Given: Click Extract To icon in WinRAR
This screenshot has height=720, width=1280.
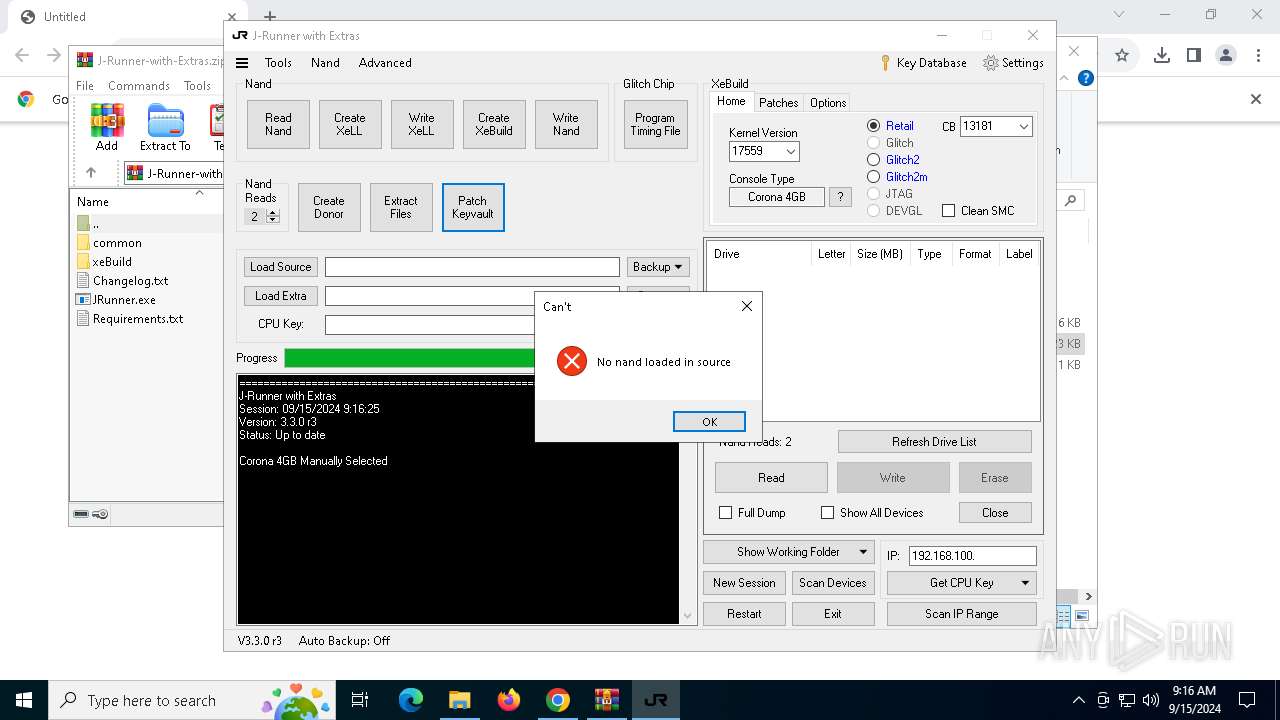Looking at the screenshot, I should coord(165,127).
